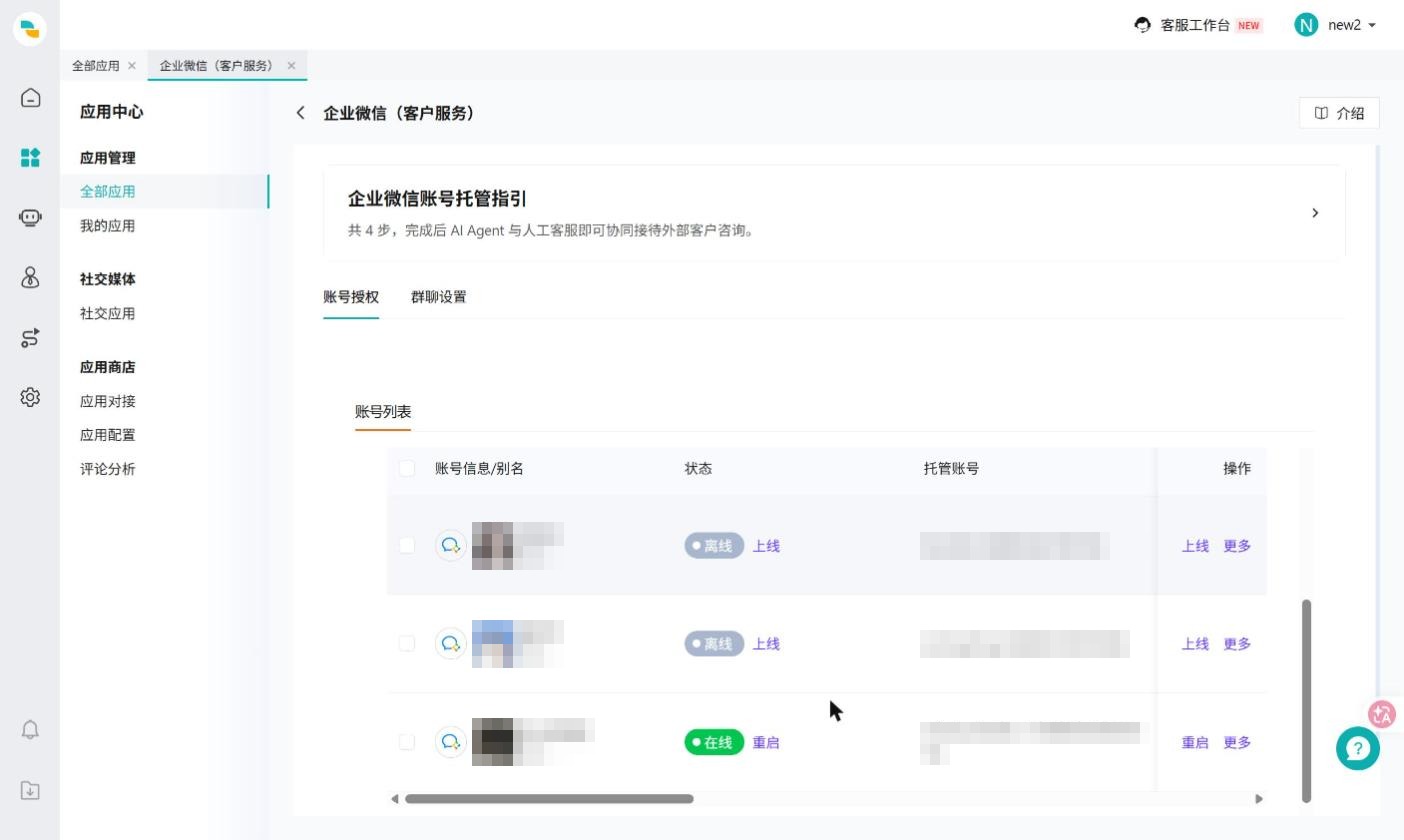Switch to the 全部应用 top tab
Viewport: 1404px width, 840px height.
pyautogui.click(x=96, y=66)
